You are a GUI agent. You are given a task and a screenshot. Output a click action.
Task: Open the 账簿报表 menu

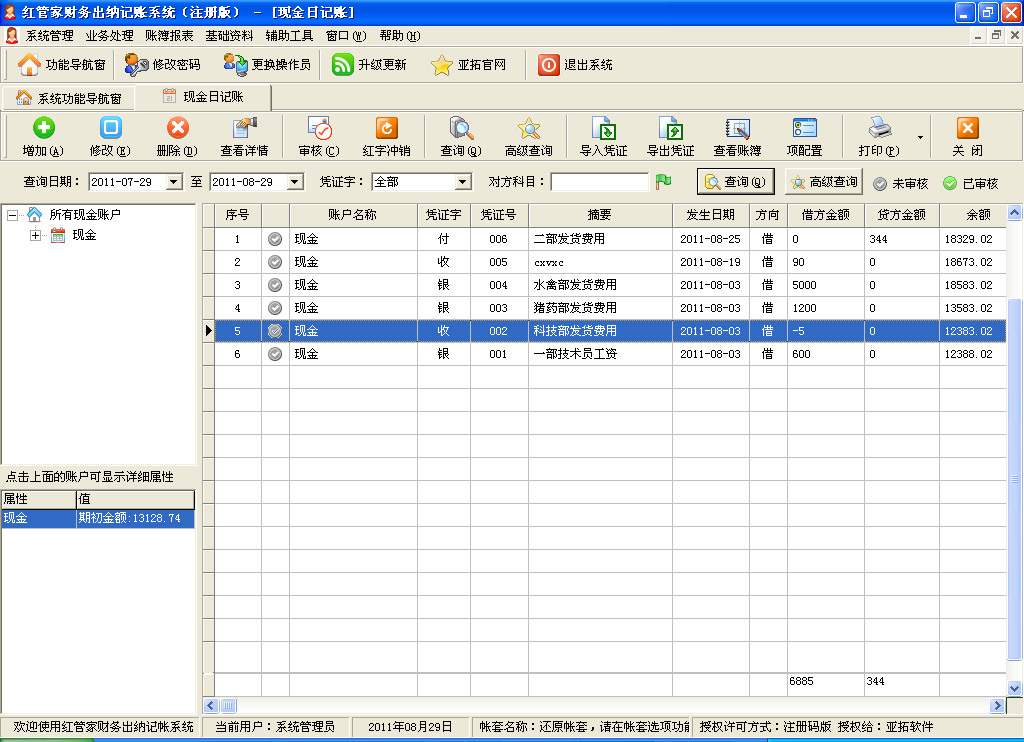click(x=169, y=36)
